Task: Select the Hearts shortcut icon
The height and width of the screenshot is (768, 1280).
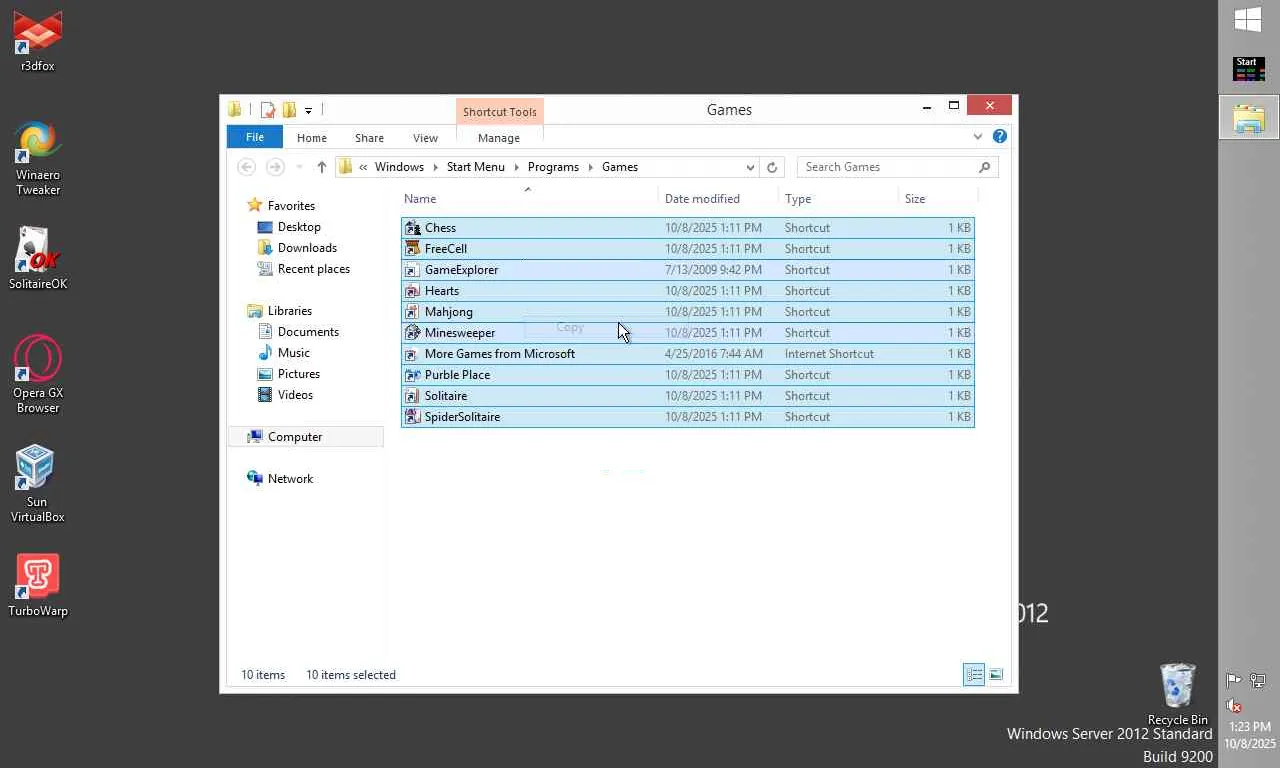Action: [412, 291]
